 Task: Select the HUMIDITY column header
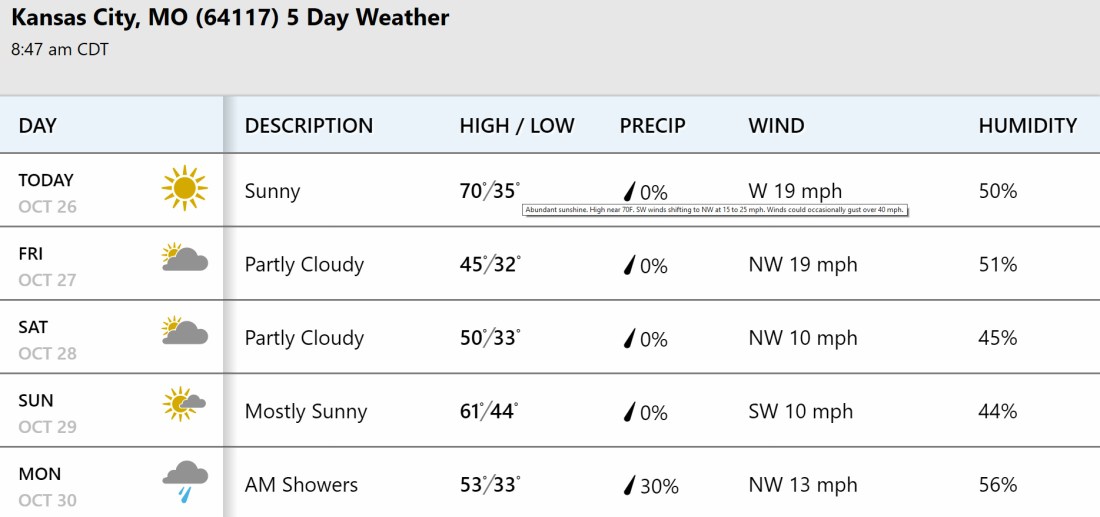1027,126
